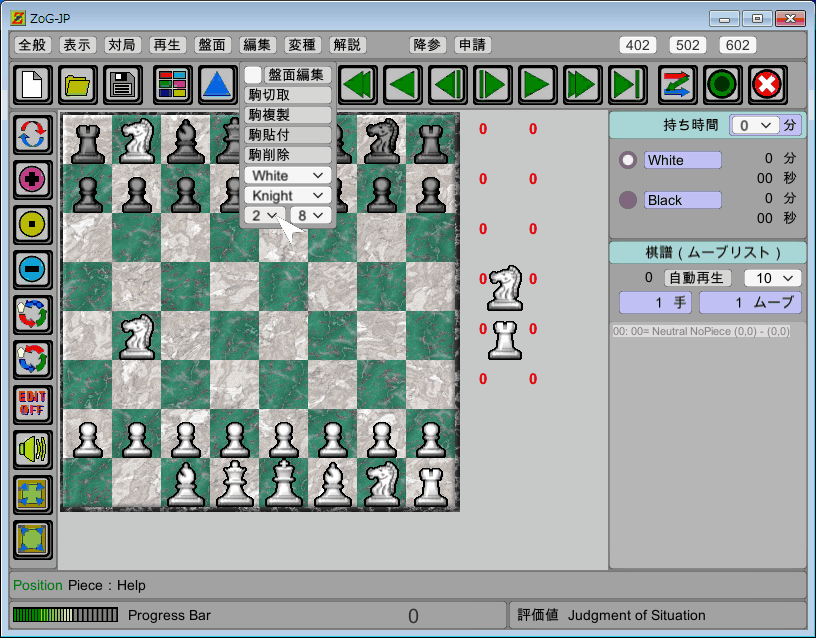Screen dimensions: 816x638
Task: Open a file with the folder icon
Action: 78,84
